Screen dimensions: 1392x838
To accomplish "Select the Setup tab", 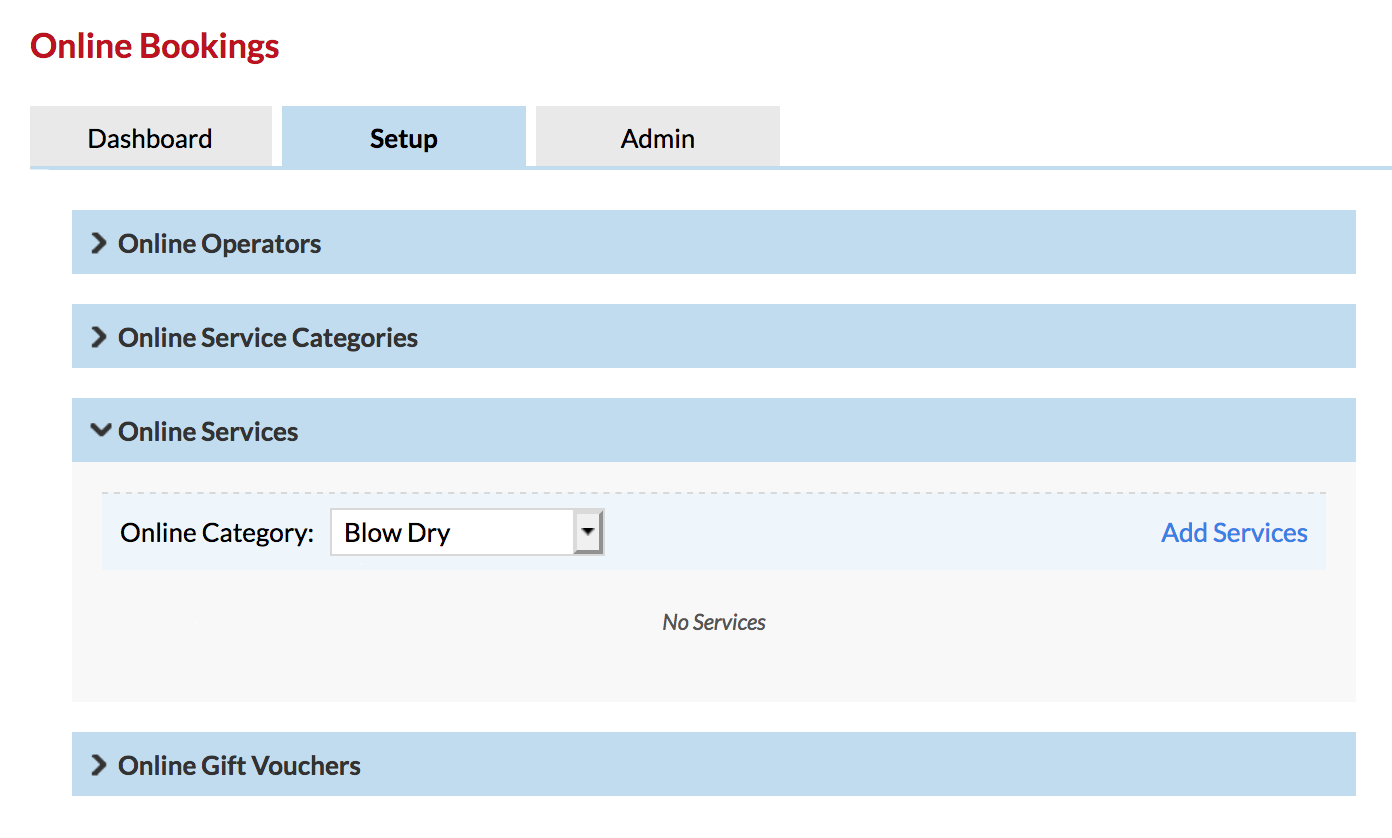I will [x=403, y=137].
